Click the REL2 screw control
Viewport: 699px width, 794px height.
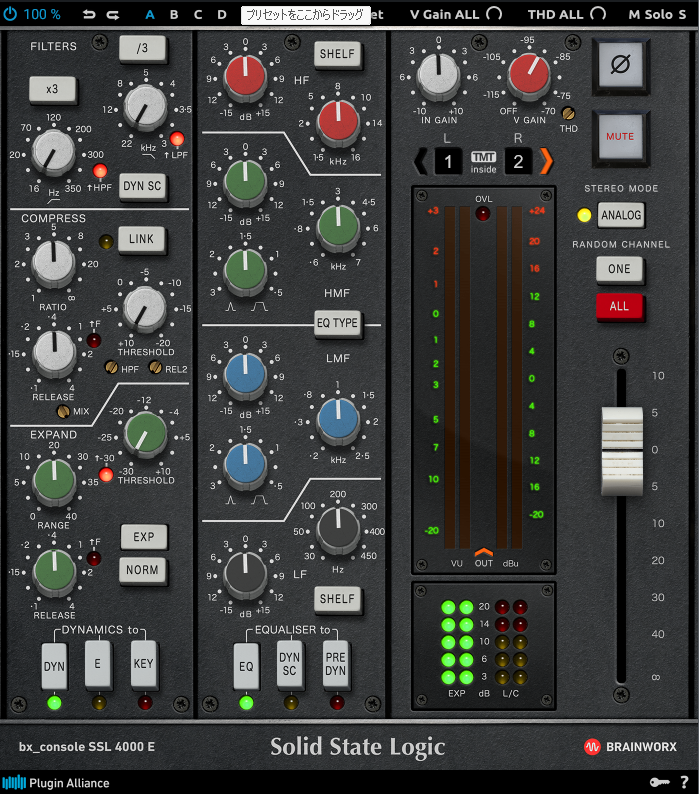click(156, 367)
